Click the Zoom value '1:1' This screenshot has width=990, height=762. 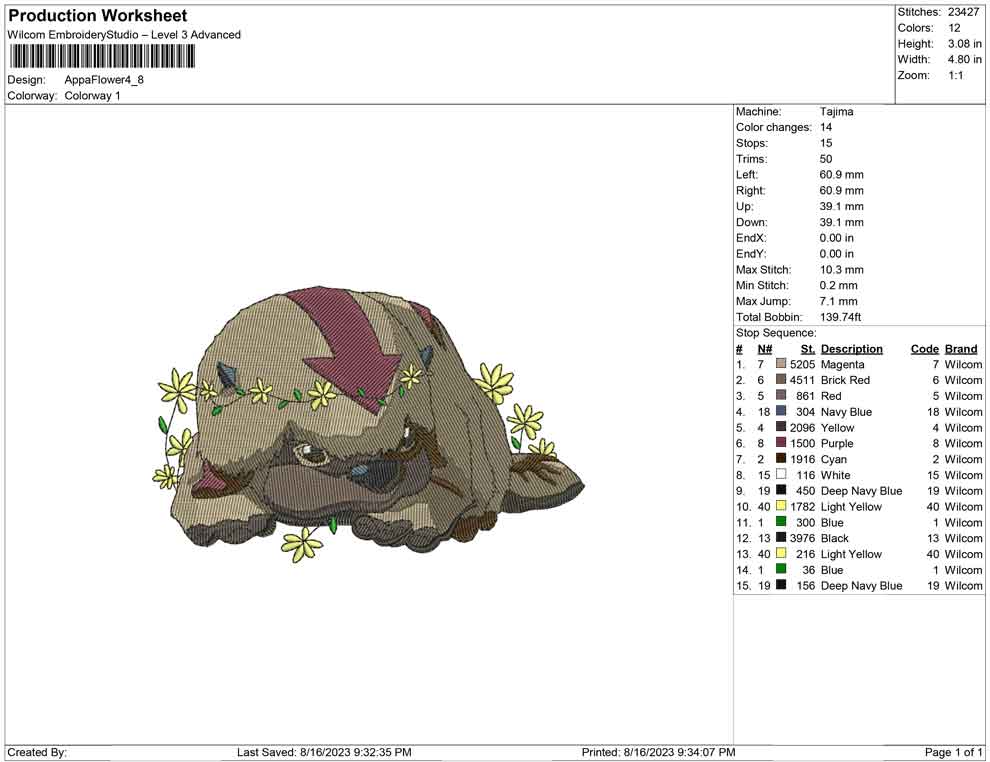tap(955, 75)
